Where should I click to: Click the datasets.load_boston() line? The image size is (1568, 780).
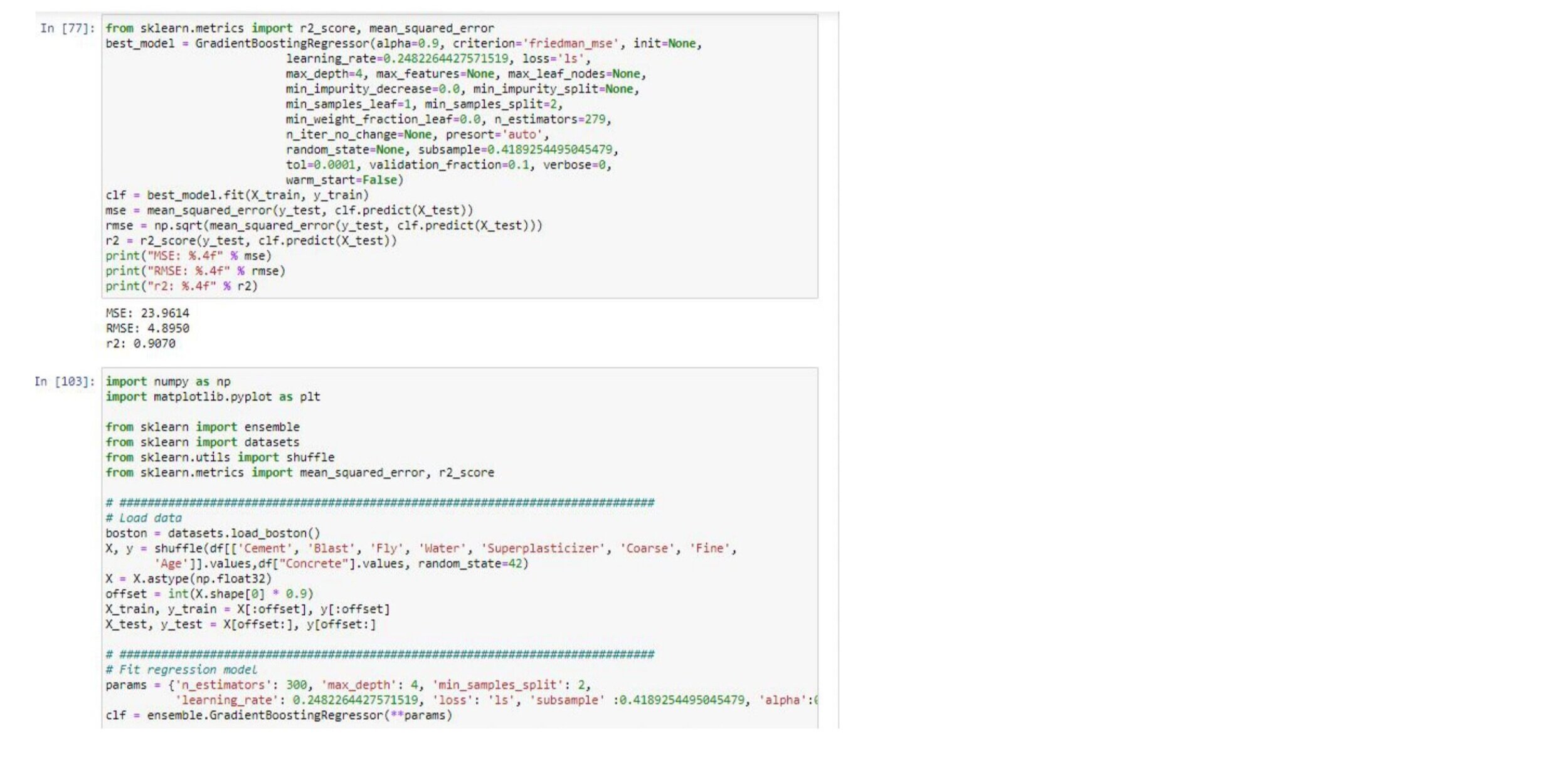click(213, 533)
